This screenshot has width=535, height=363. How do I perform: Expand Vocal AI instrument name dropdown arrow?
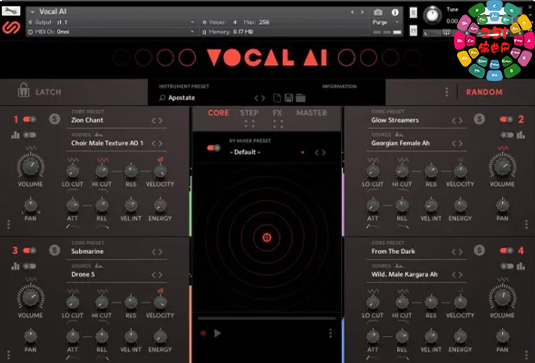click(x=32, y=12)
